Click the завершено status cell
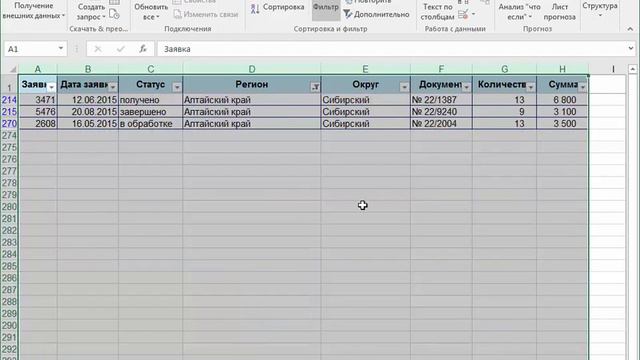Image resolution: width=640 pixels, height=360 pixels. click(x=151, y=112)
